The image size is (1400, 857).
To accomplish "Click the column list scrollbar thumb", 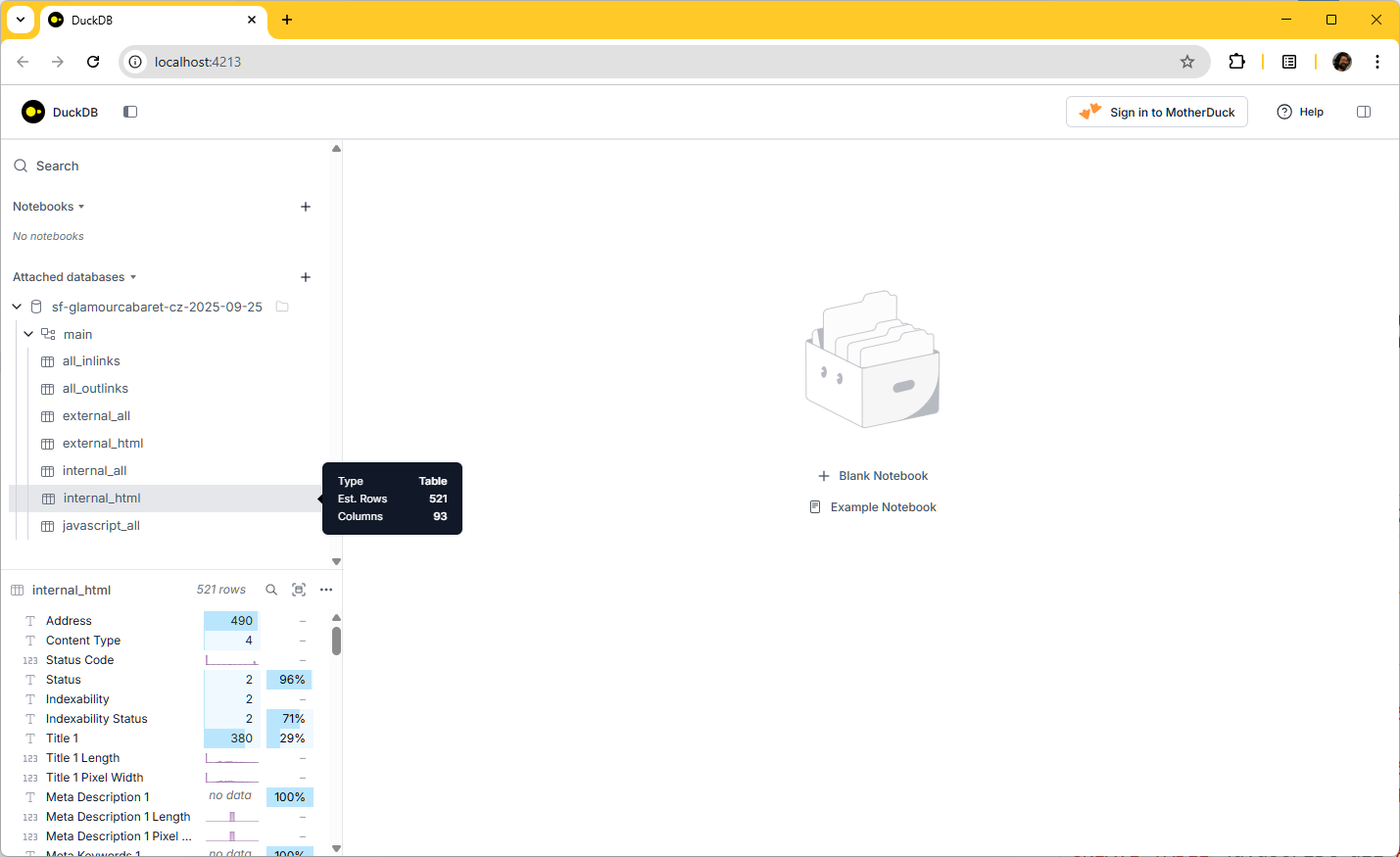I will [x=336, y=641].
